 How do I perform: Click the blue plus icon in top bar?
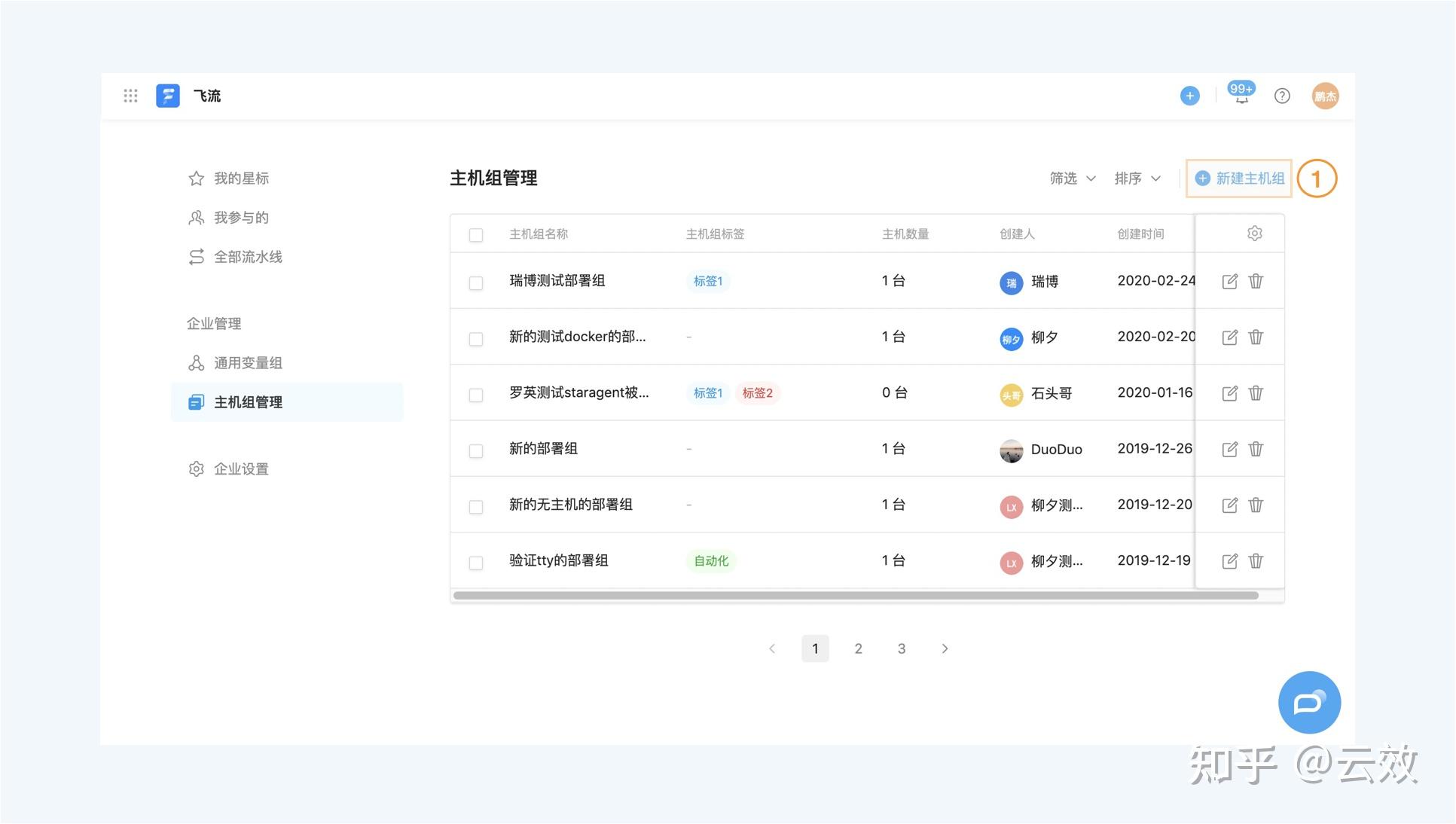tap(1189, 95)
